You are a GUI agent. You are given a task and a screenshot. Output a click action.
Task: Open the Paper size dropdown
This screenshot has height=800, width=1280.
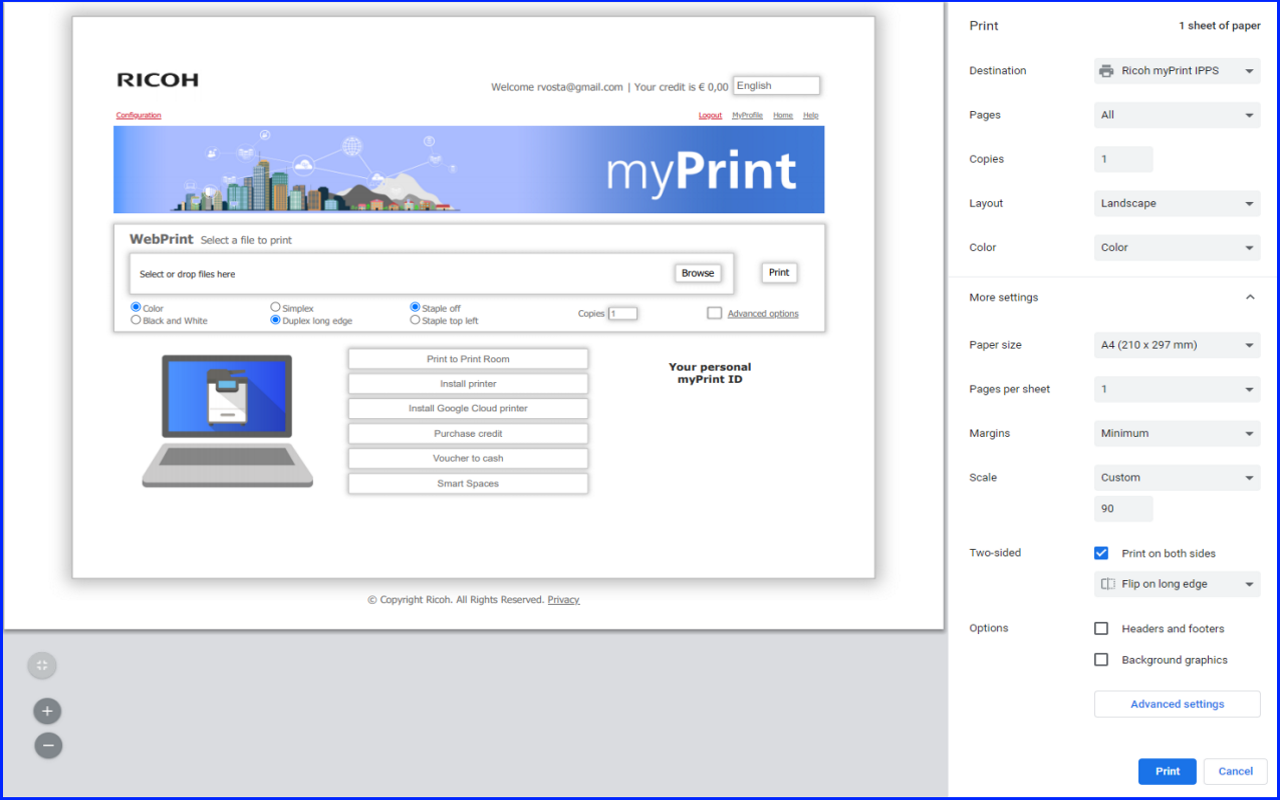pyautogui.click(x=1176, y=344)
